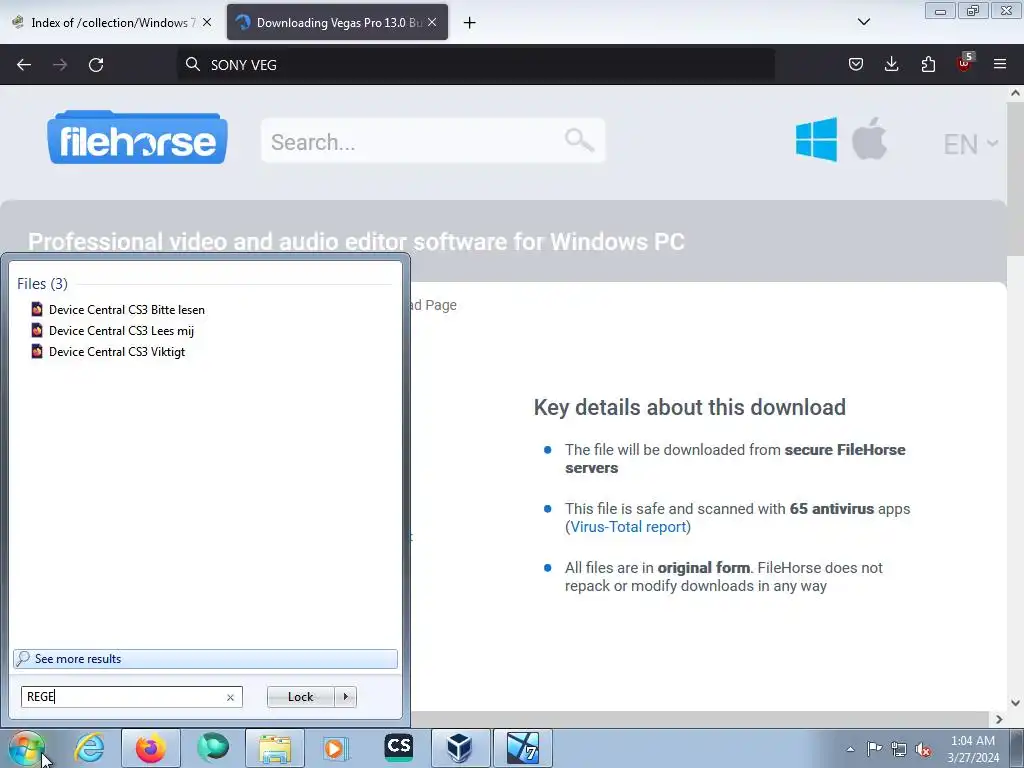Image resolution: width=1024 pixels, height=768 pixels.
Task: Click the network tray icon
Action: pyautogui.click(x=899, y=749)
